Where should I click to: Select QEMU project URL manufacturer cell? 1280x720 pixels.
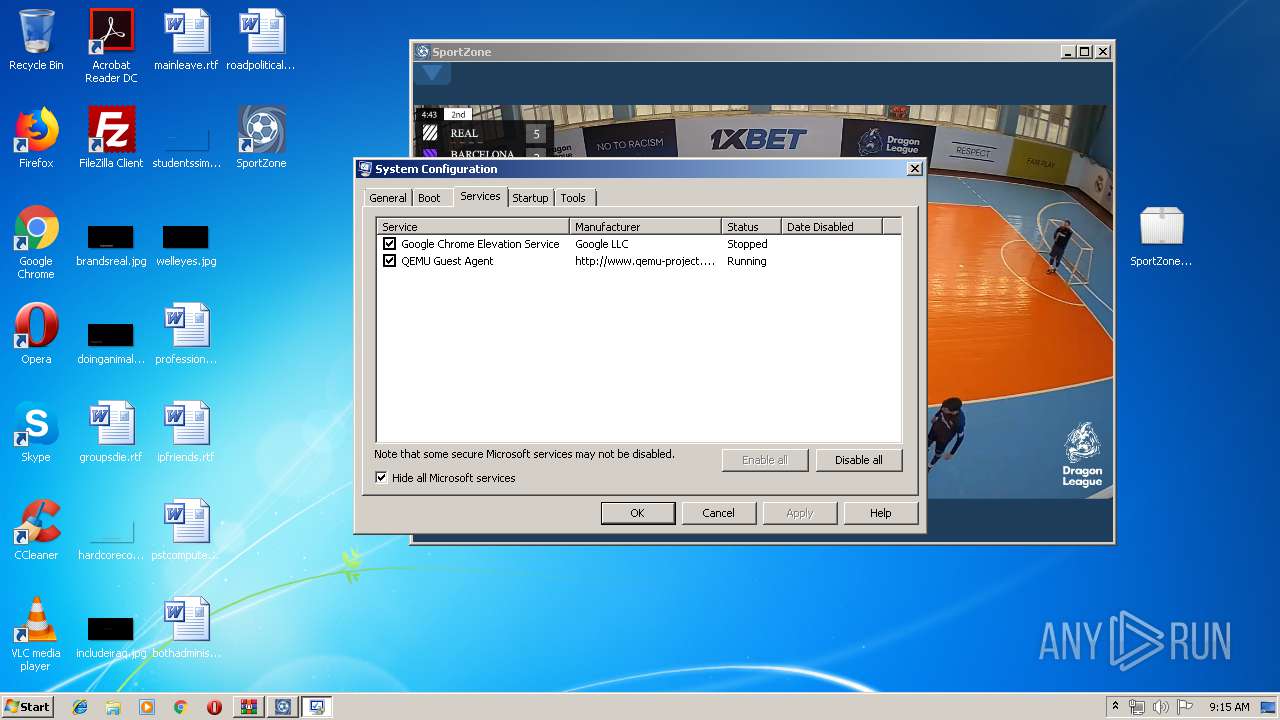[645, 261]
